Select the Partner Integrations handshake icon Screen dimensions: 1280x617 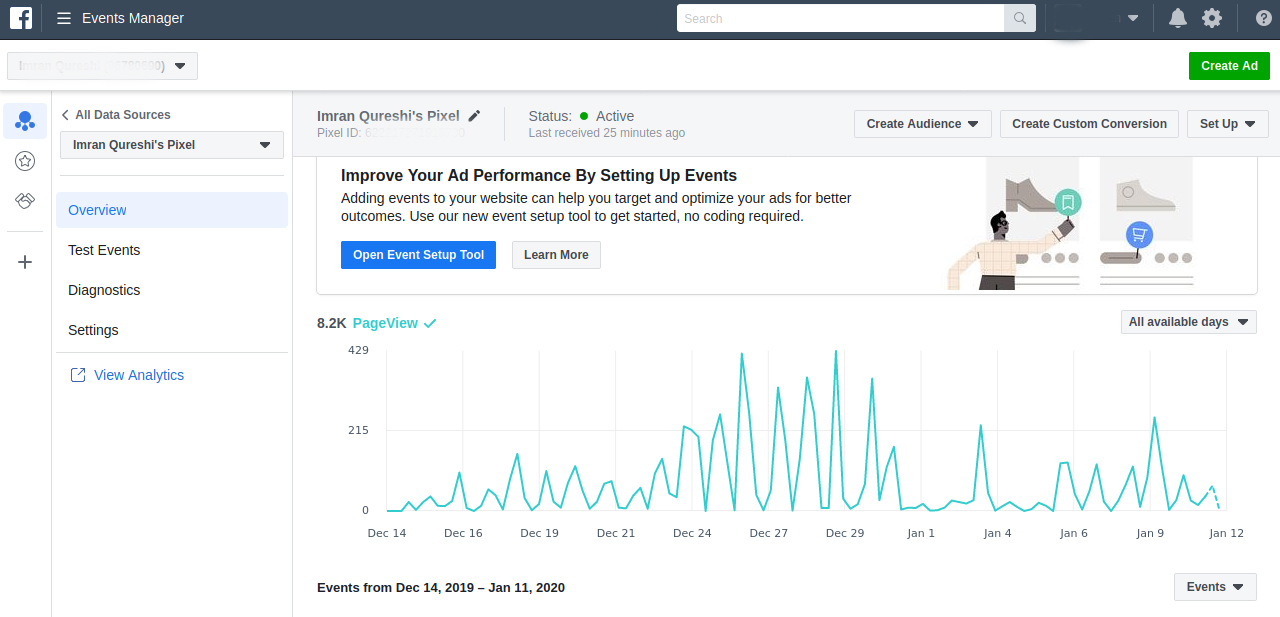pyautogui.click(x=25, y=201)
